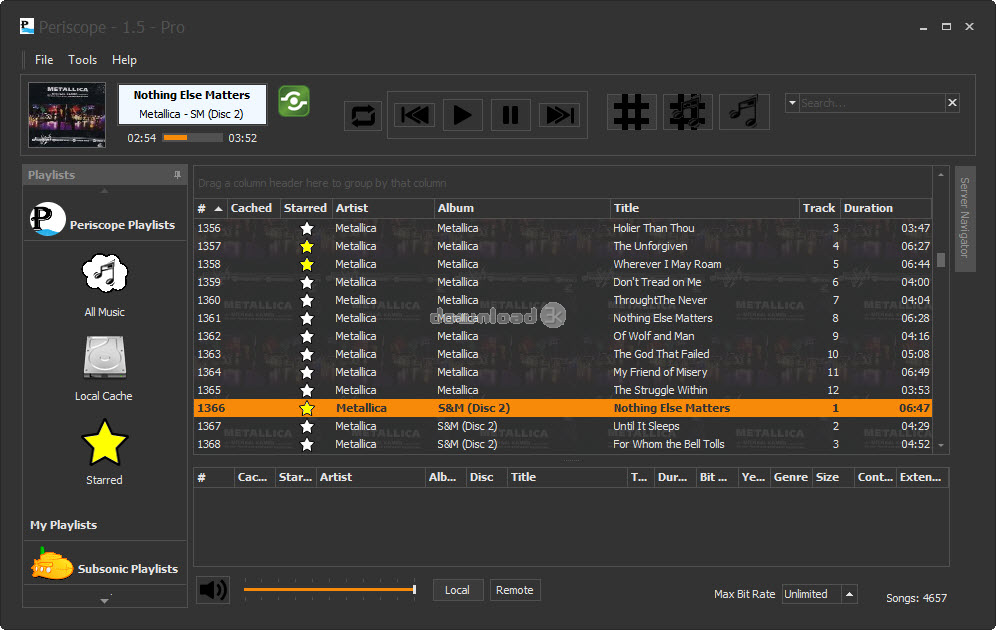
Task: Sort lower list by Size header
Action: tap(833, 477)
